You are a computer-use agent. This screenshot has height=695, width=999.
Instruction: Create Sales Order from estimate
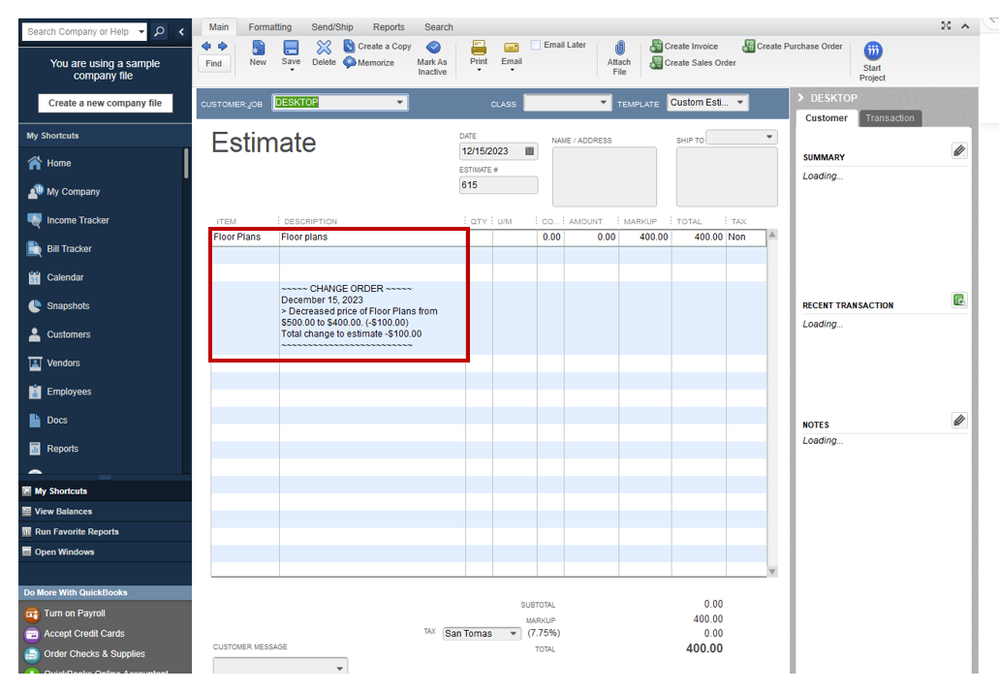(693, 62)
